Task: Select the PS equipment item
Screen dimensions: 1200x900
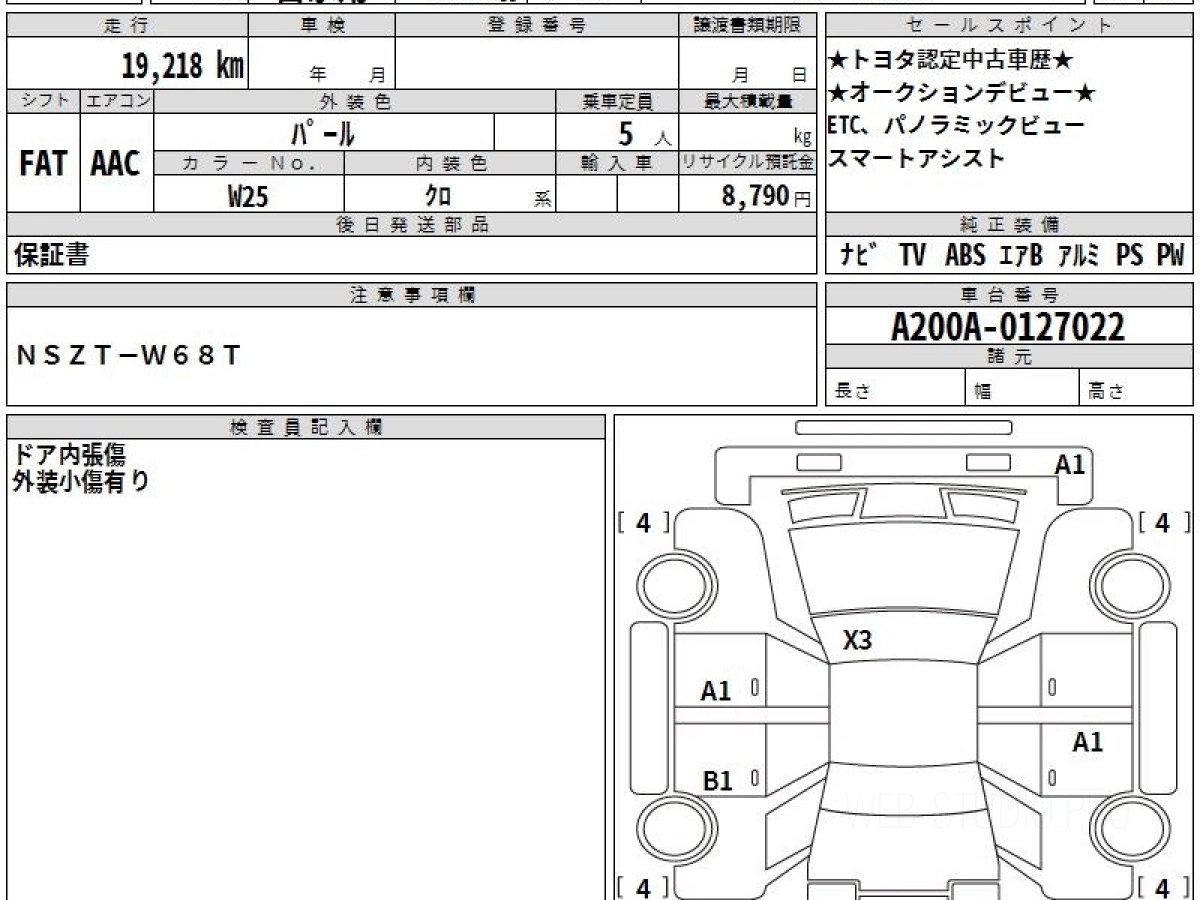Action: [x=1130, y=256]
